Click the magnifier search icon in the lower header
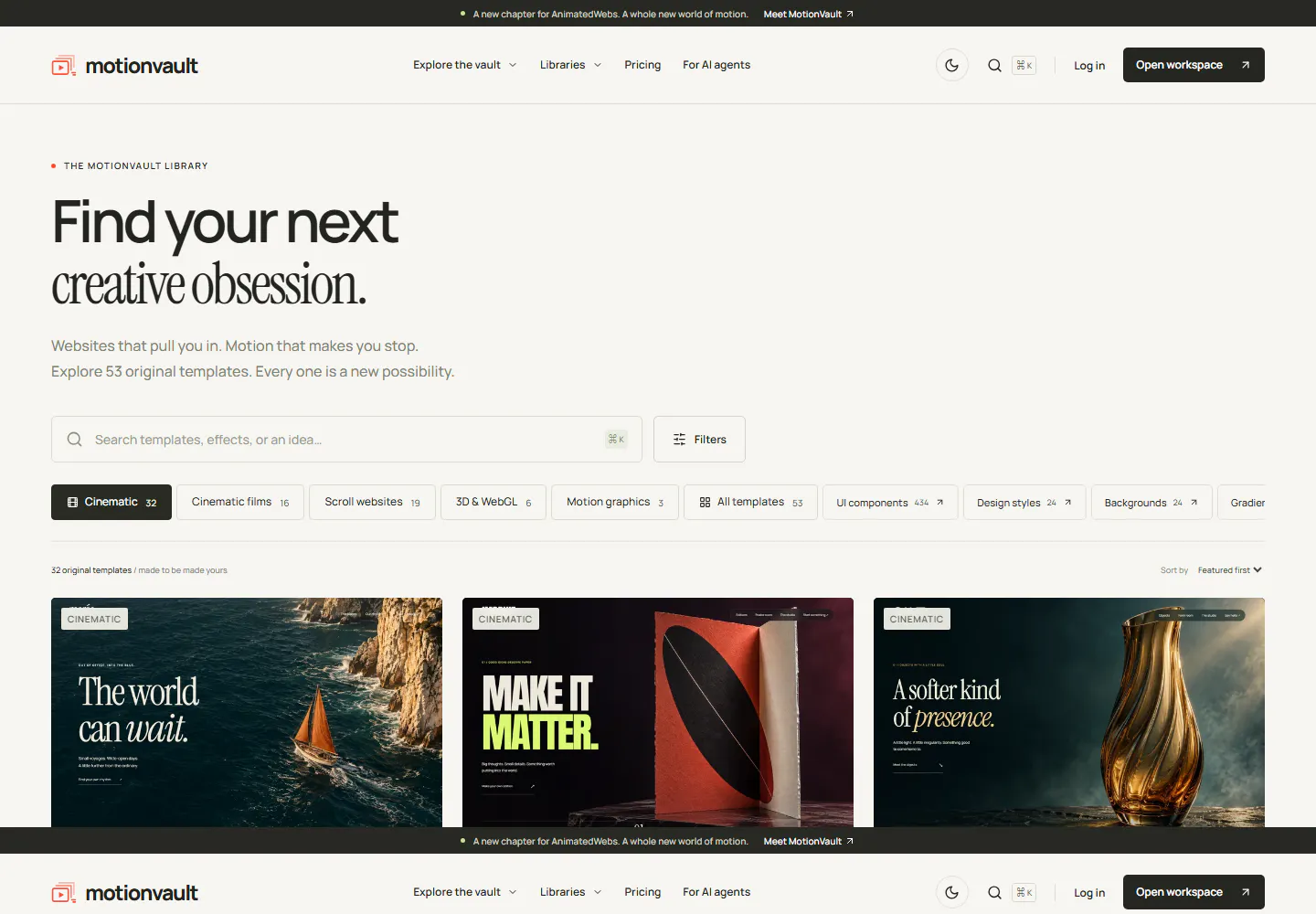The image size is (1316, 914). tap(994, 892)
